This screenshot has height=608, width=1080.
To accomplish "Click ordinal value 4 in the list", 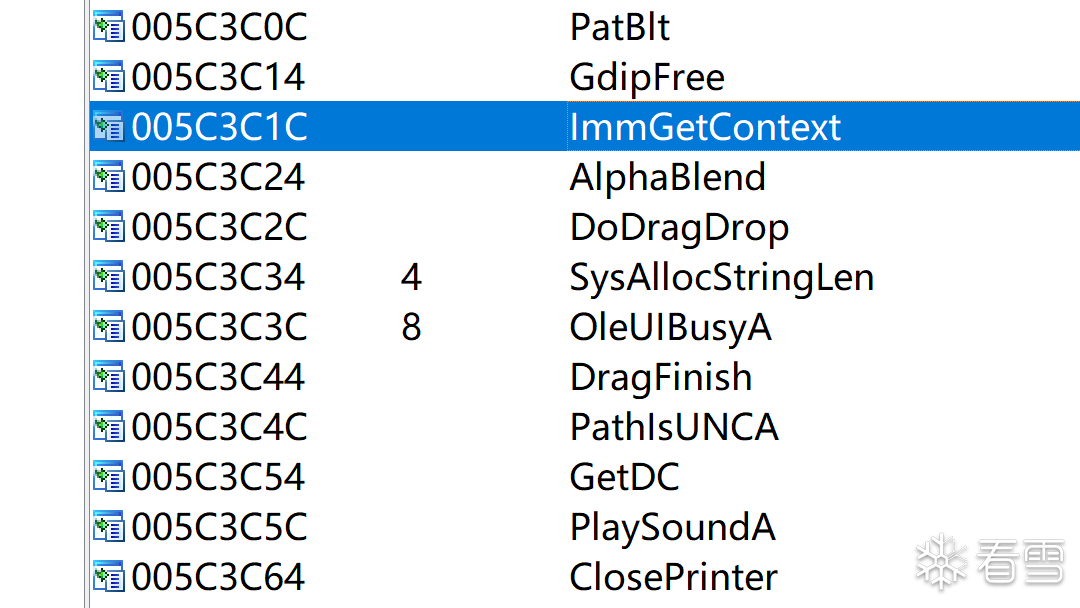I will [410, 277].
